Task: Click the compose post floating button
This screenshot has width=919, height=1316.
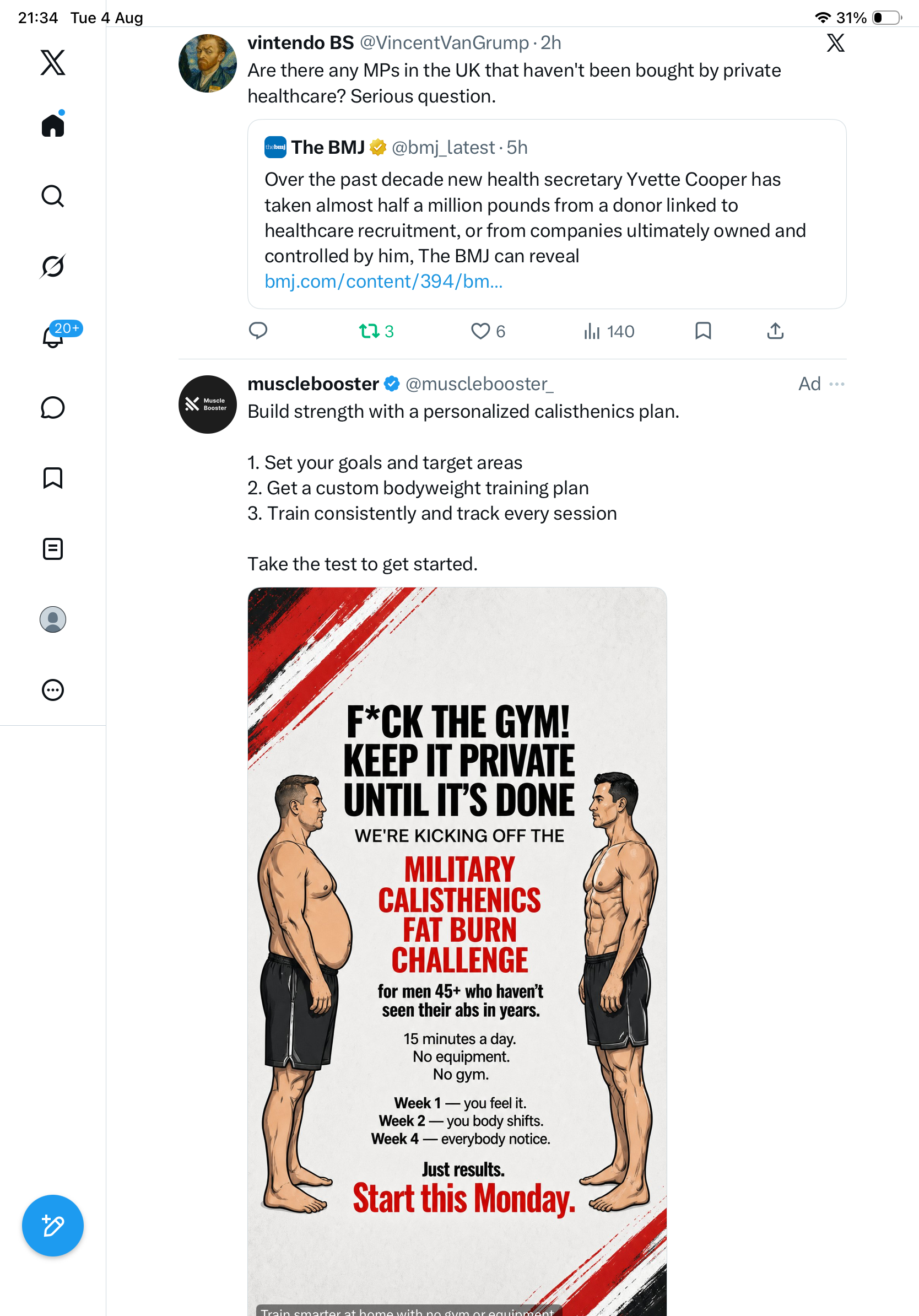Action: 53,1226
